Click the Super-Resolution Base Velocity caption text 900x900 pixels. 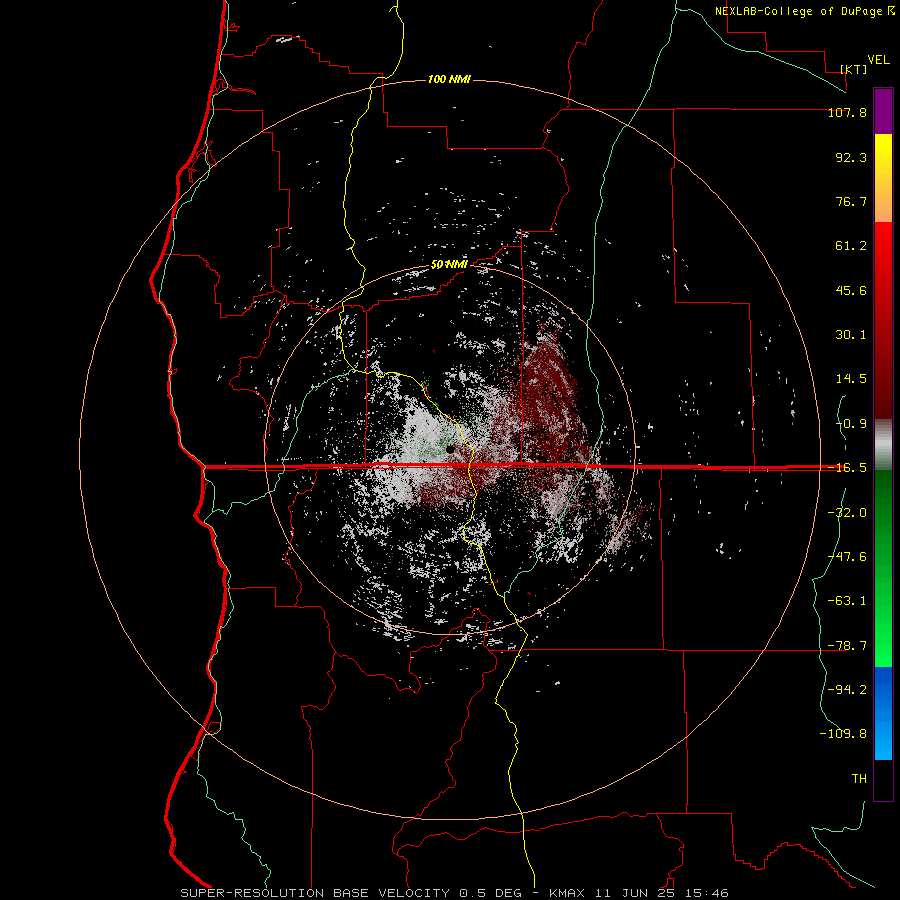tap(454, 893)
